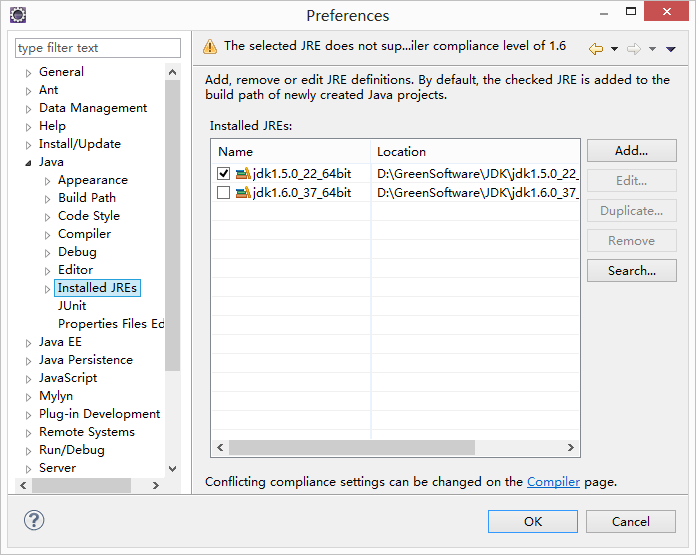
Task: Open the Compiler page link
Action: tap(553, 482)
